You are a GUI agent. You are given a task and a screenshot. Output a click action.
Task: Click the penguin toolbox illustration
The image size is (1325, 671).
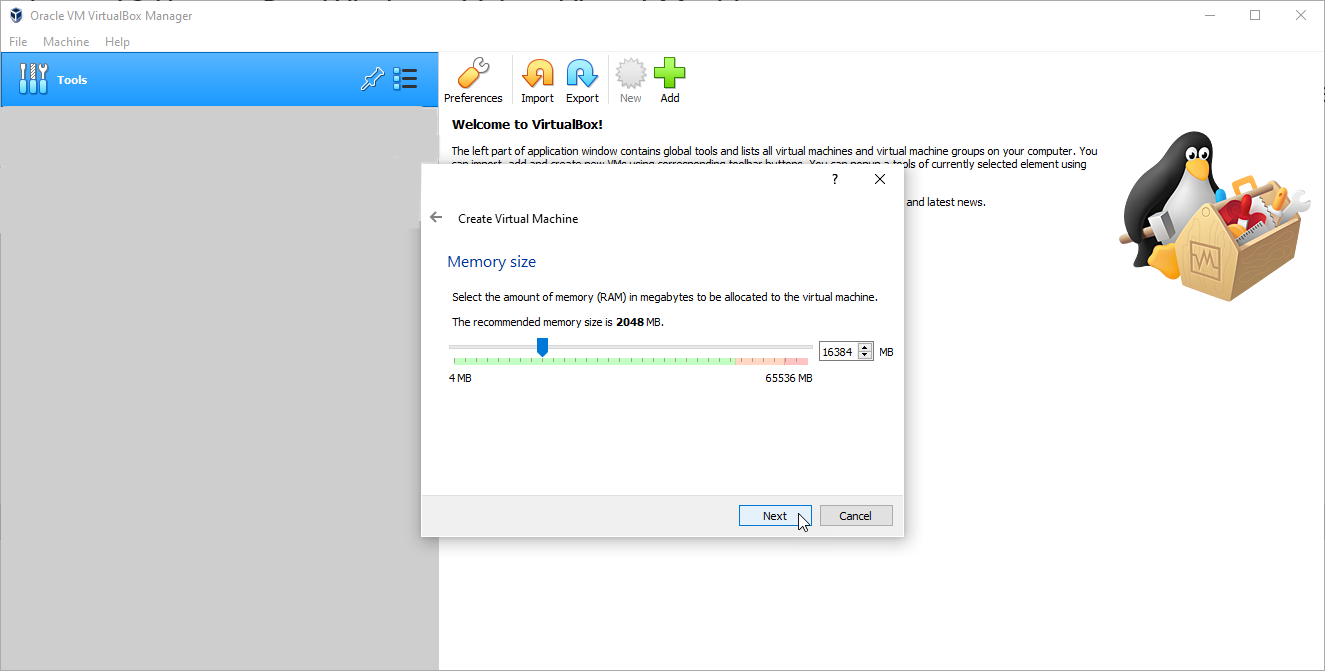(x=1214, y=216)
